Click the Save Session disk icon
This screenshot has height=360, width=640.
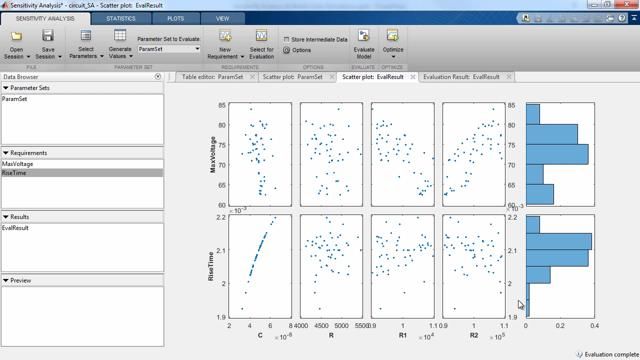pyautogui.click(x=48, y=36)
